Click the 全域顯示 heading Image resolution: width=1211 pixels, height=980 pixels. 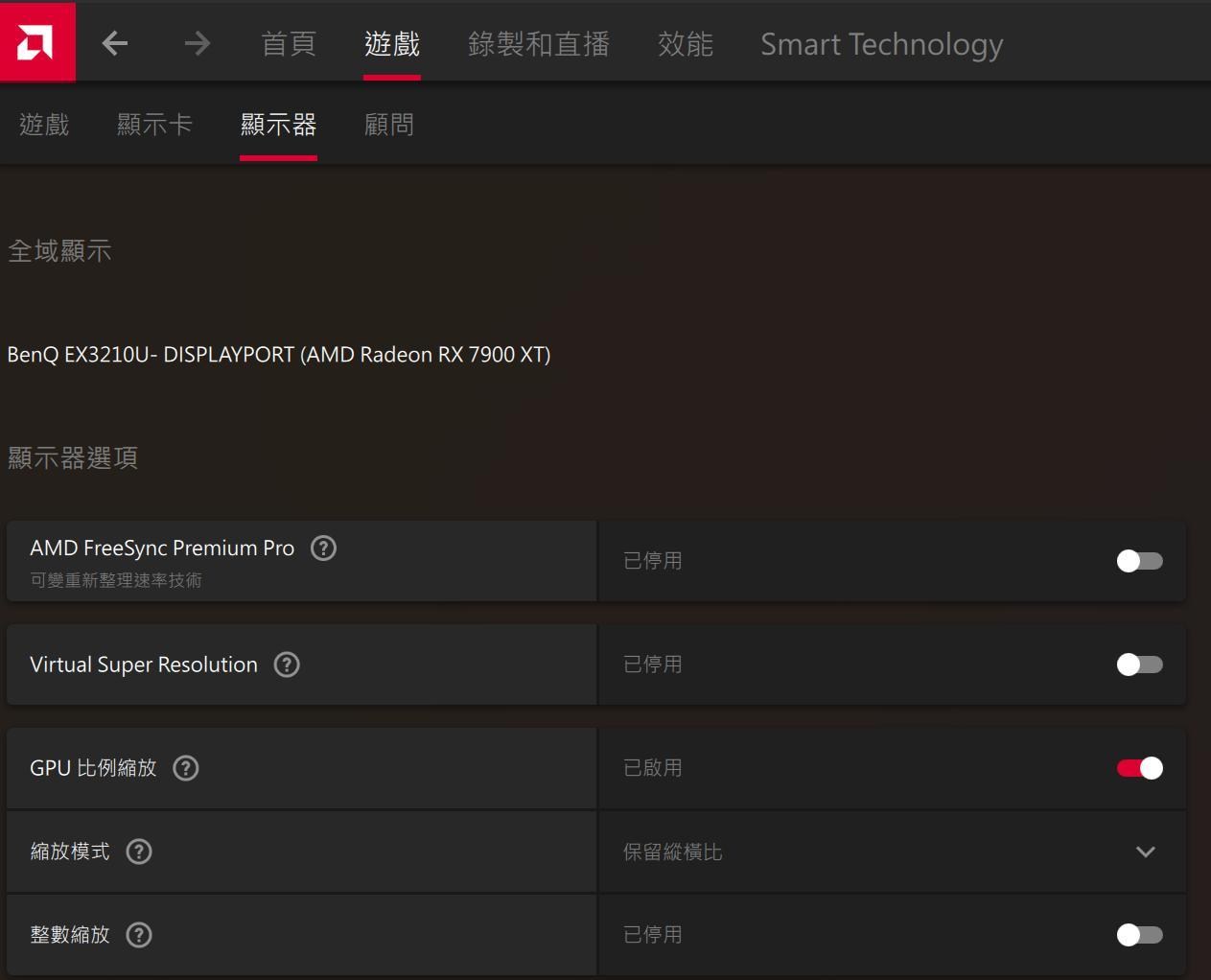[x=59, y=251]
